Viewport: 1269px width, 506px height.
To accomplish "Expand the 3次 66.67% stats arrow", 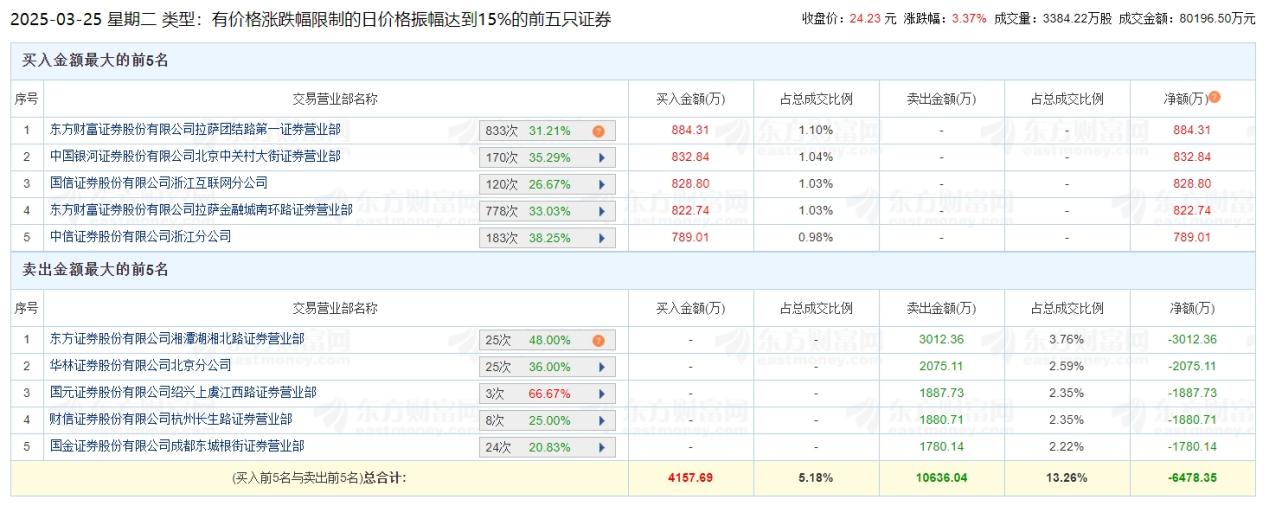I will tap(601, 394).
